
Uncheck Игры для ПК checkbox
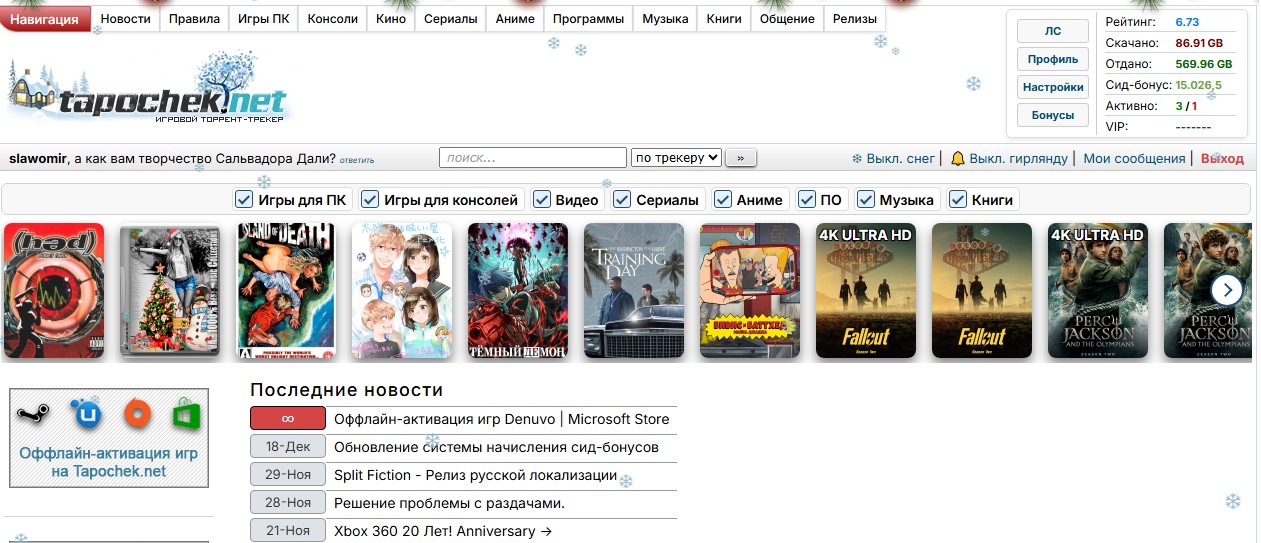(243, 199)
